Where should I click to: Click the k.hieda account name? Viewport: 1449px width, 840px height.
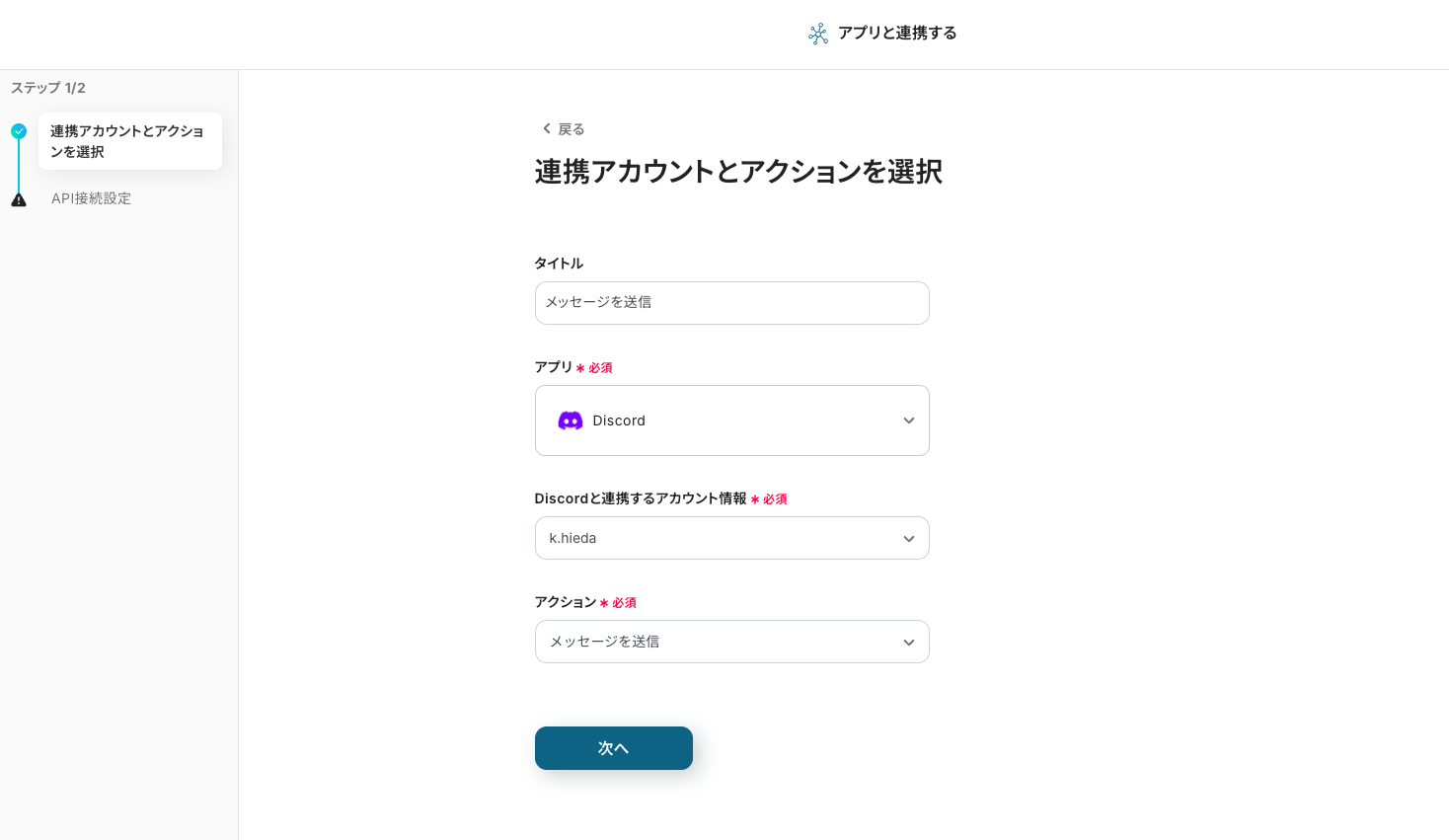click(572, 539)
